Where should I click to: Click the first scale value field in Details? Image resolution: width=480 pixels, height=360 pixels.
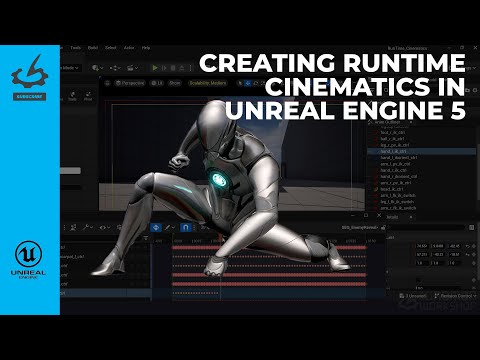click(x=422, y=263)
